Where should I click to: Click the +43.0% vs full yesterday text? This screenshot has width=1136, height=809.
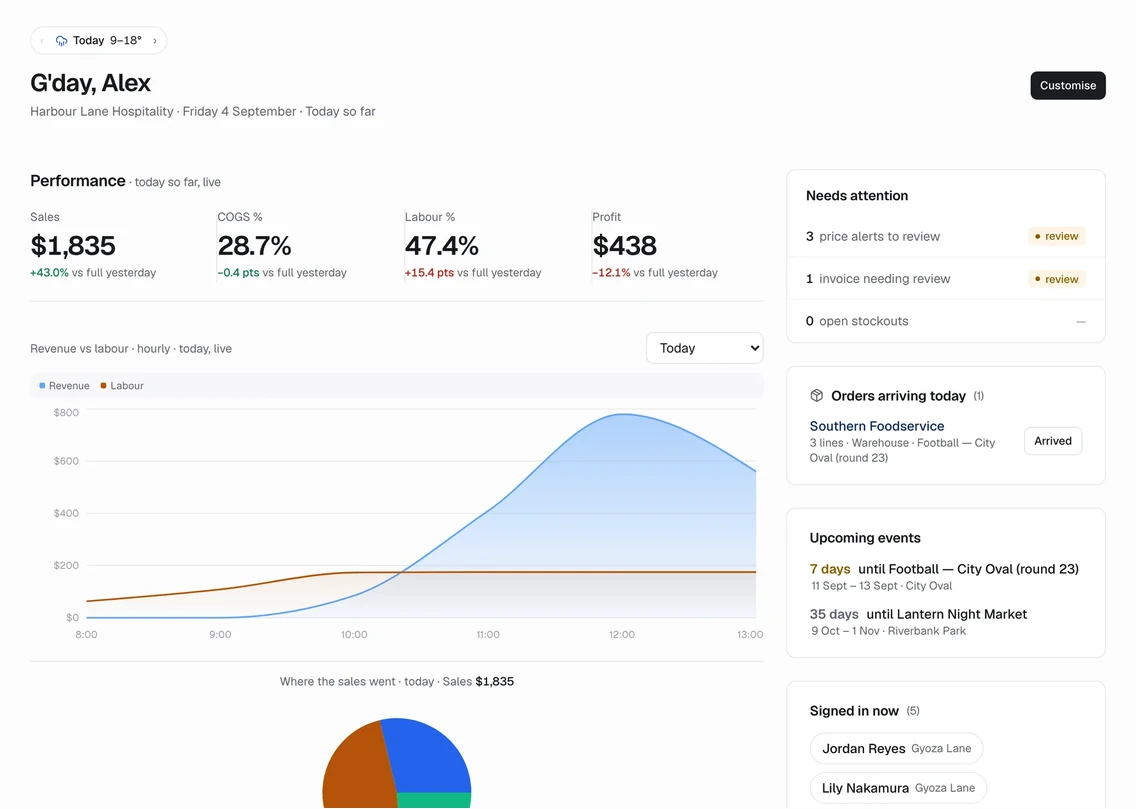[93, 273]
